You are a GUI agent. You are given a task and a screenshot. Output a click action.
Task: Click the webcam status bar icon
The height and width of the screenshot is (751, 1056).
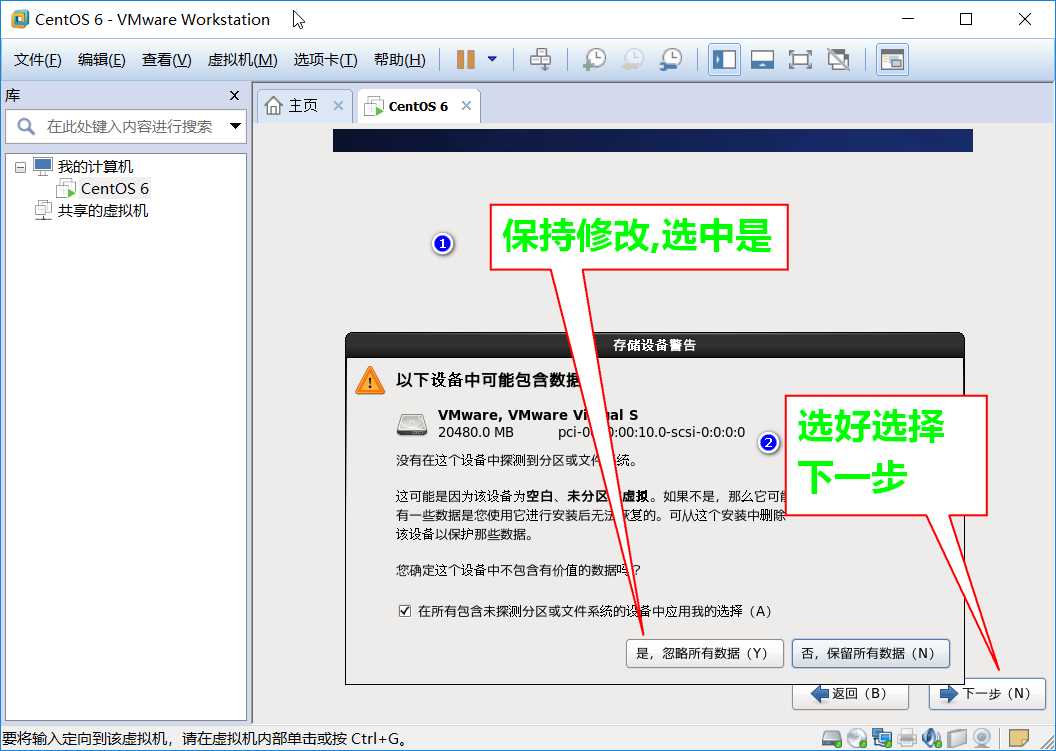[x=982, y=739]
